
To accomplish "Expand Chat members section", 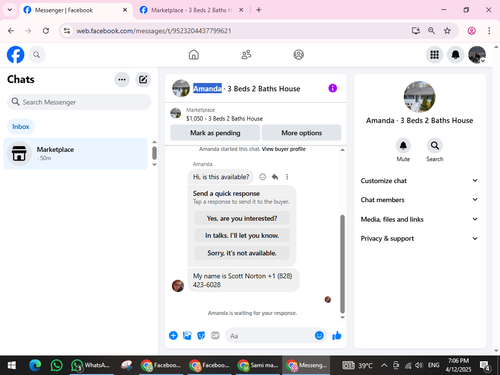I will coord(419,200).
